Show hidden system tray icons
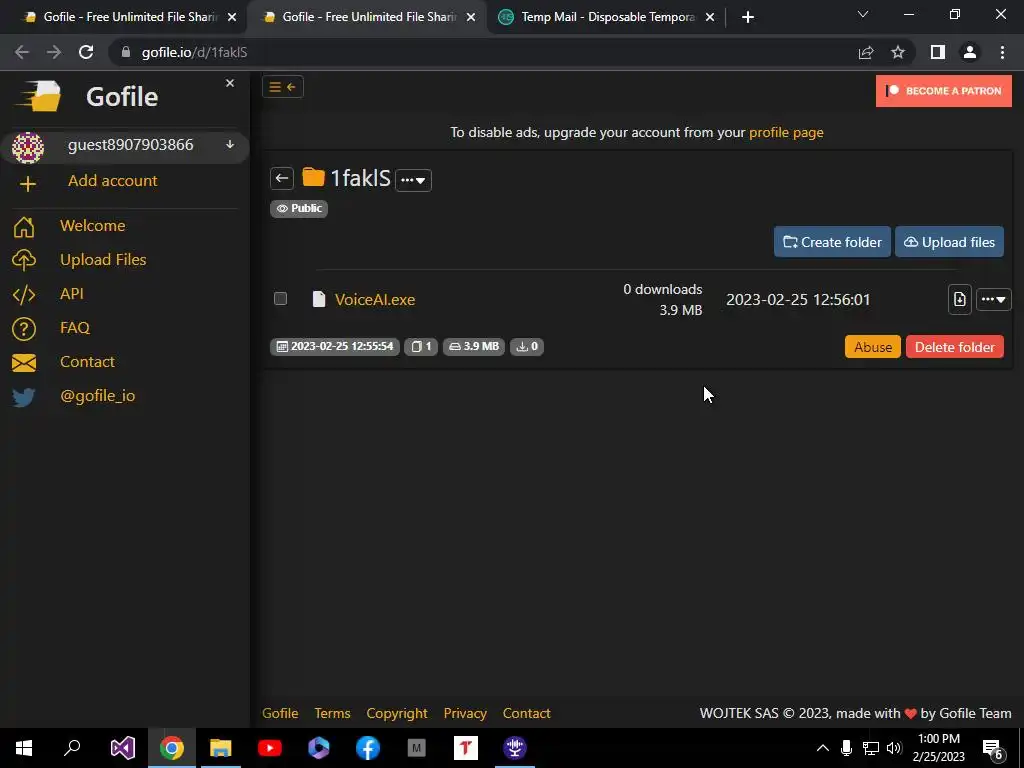The height and width of the screenshot is (768, 1024). 823,748
